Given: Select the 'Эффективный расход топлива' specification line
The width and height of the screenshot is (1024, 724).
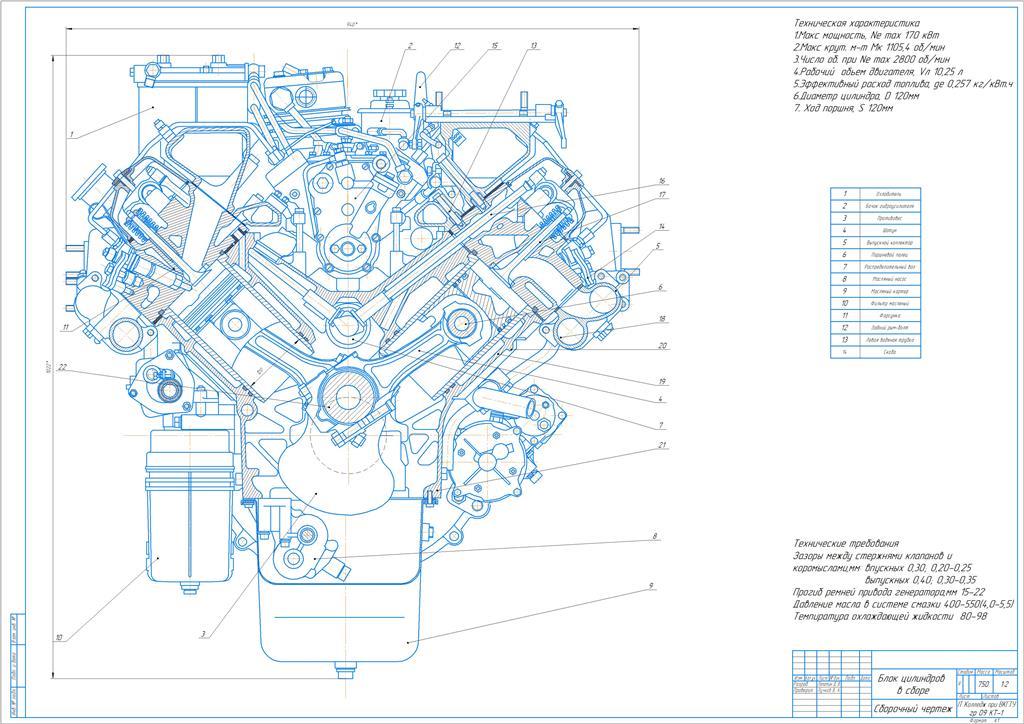Looking at the screenshot, I should pyautogui.click(x=903, y=84).
